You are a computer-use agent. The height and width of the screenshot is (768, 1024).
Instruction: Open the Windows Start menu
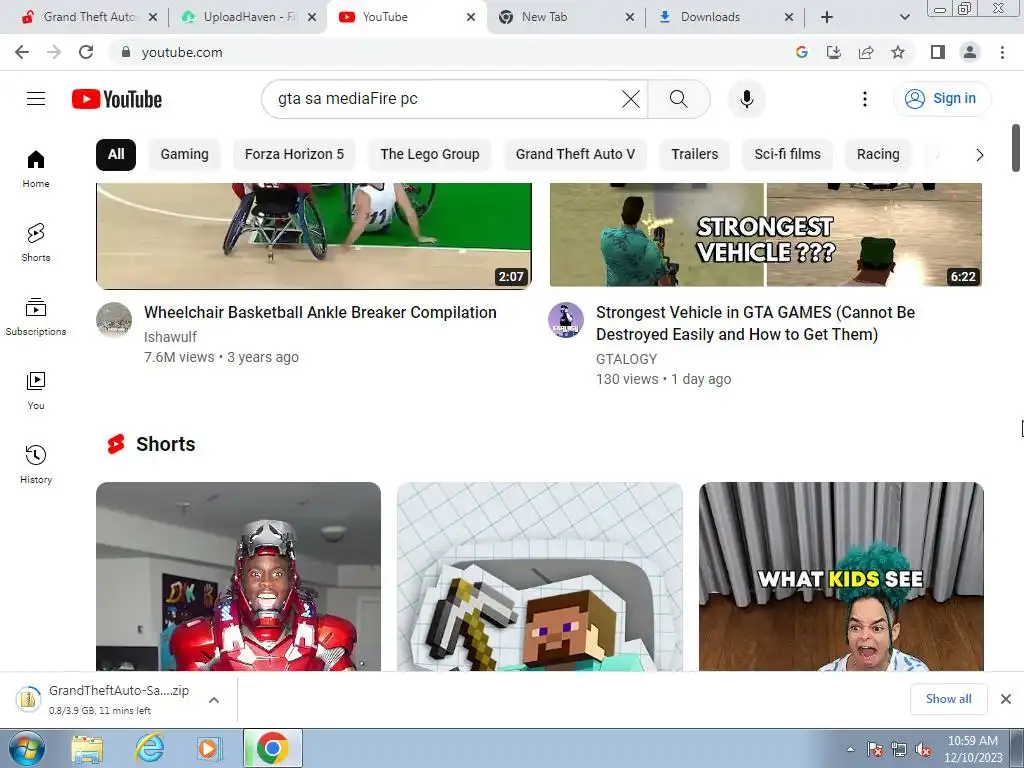[26, 748]
